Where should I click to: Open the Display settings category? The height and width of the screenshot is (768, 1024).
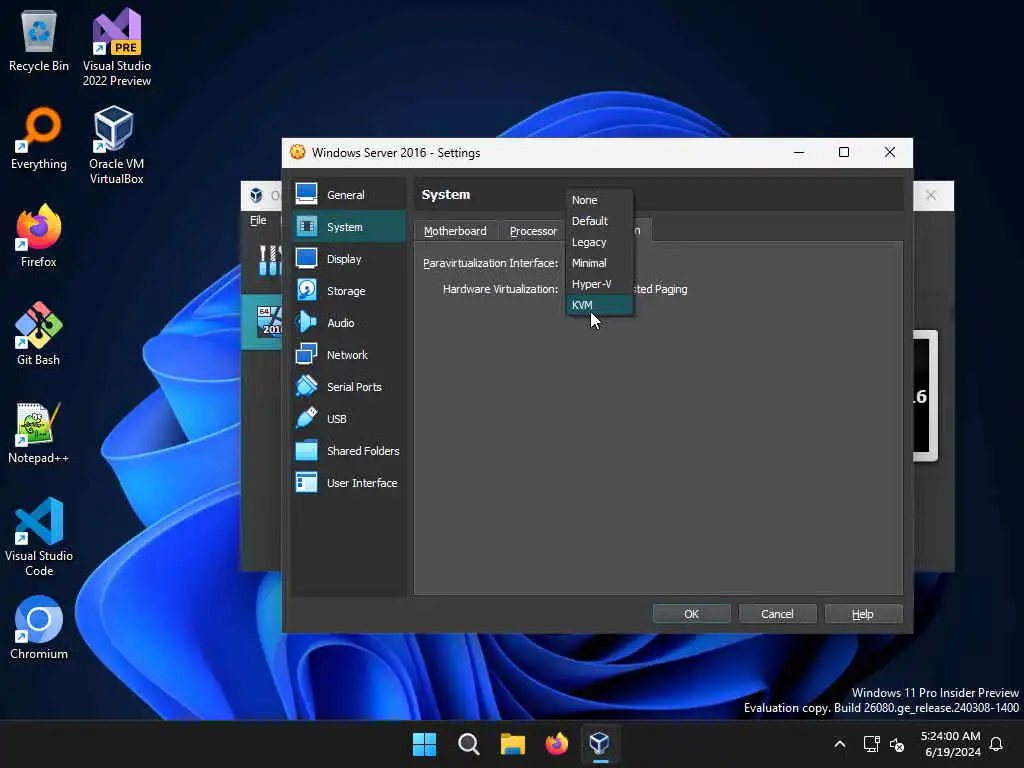pos(349,259)
